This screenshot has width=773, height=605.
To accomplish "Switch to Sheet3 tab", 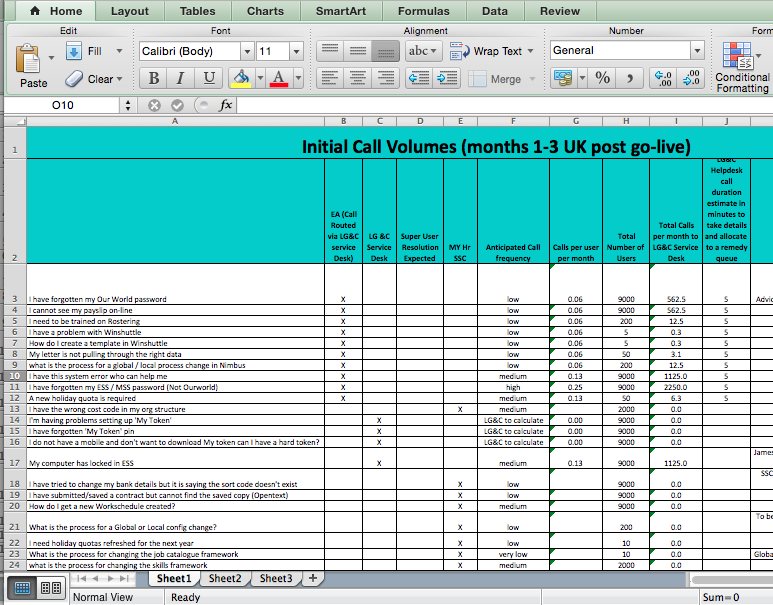I will 276,578.
